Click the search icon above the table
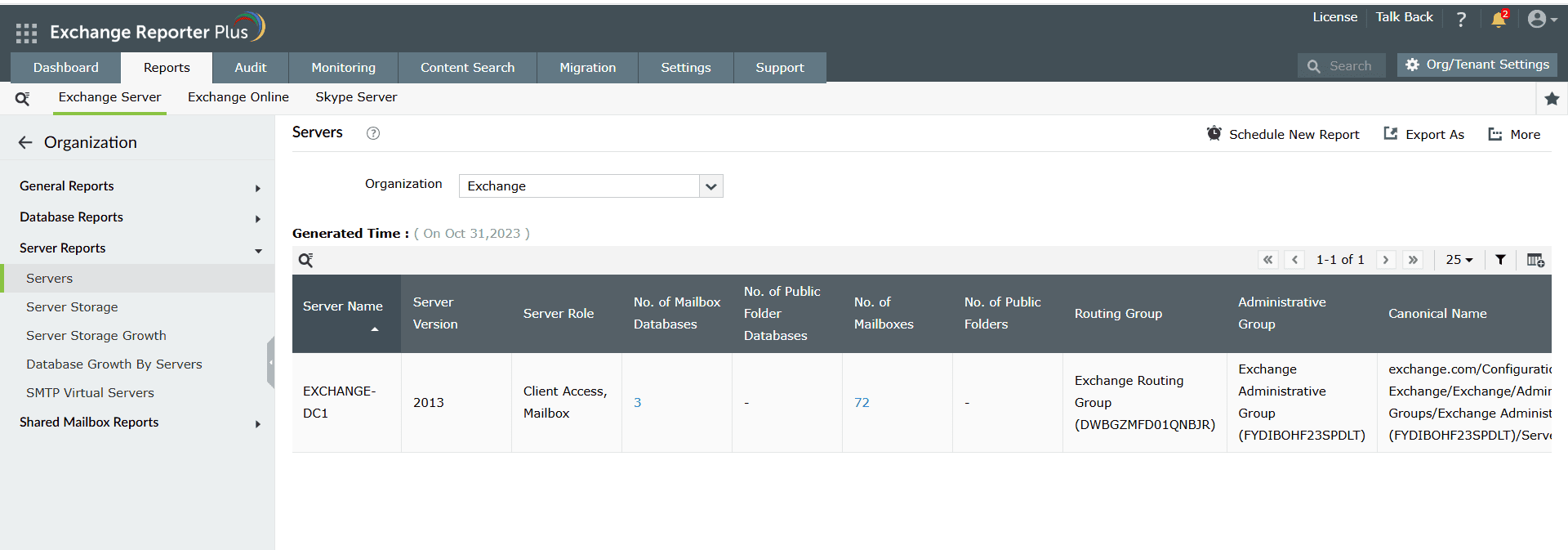 click(x=305, y=261)
